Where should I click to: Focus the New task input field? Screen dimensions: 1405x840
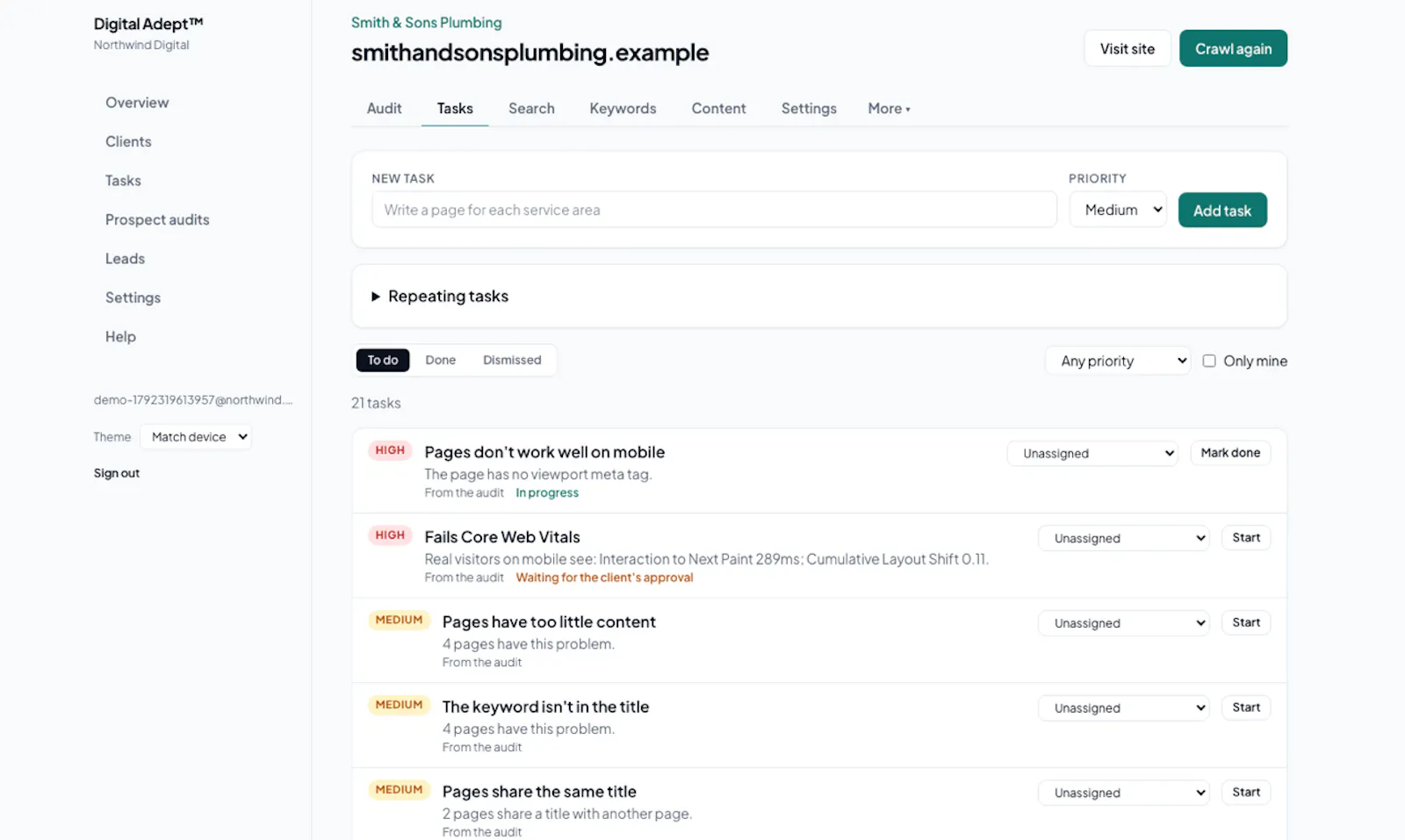pos(714,210)
